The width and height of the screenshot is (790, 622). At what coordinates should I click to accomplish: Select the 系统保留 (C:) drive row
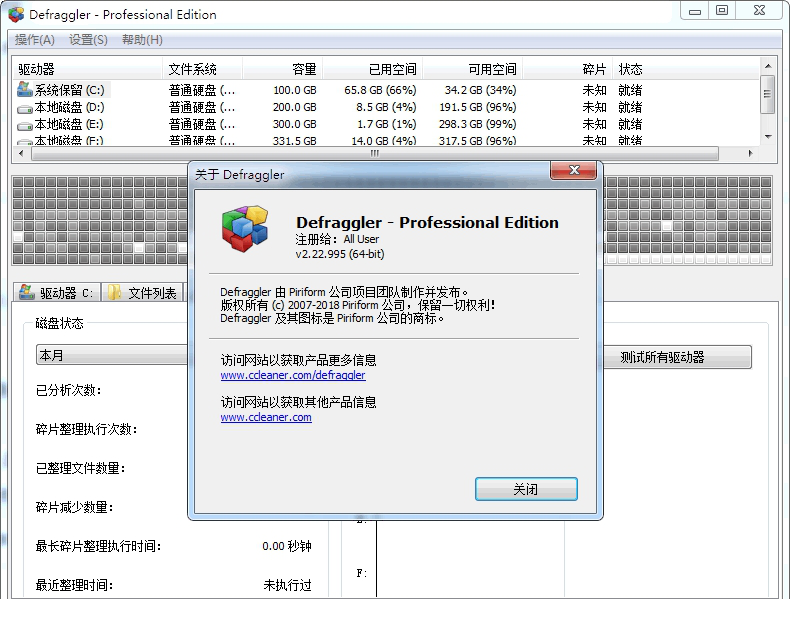(x=385, y=90)
